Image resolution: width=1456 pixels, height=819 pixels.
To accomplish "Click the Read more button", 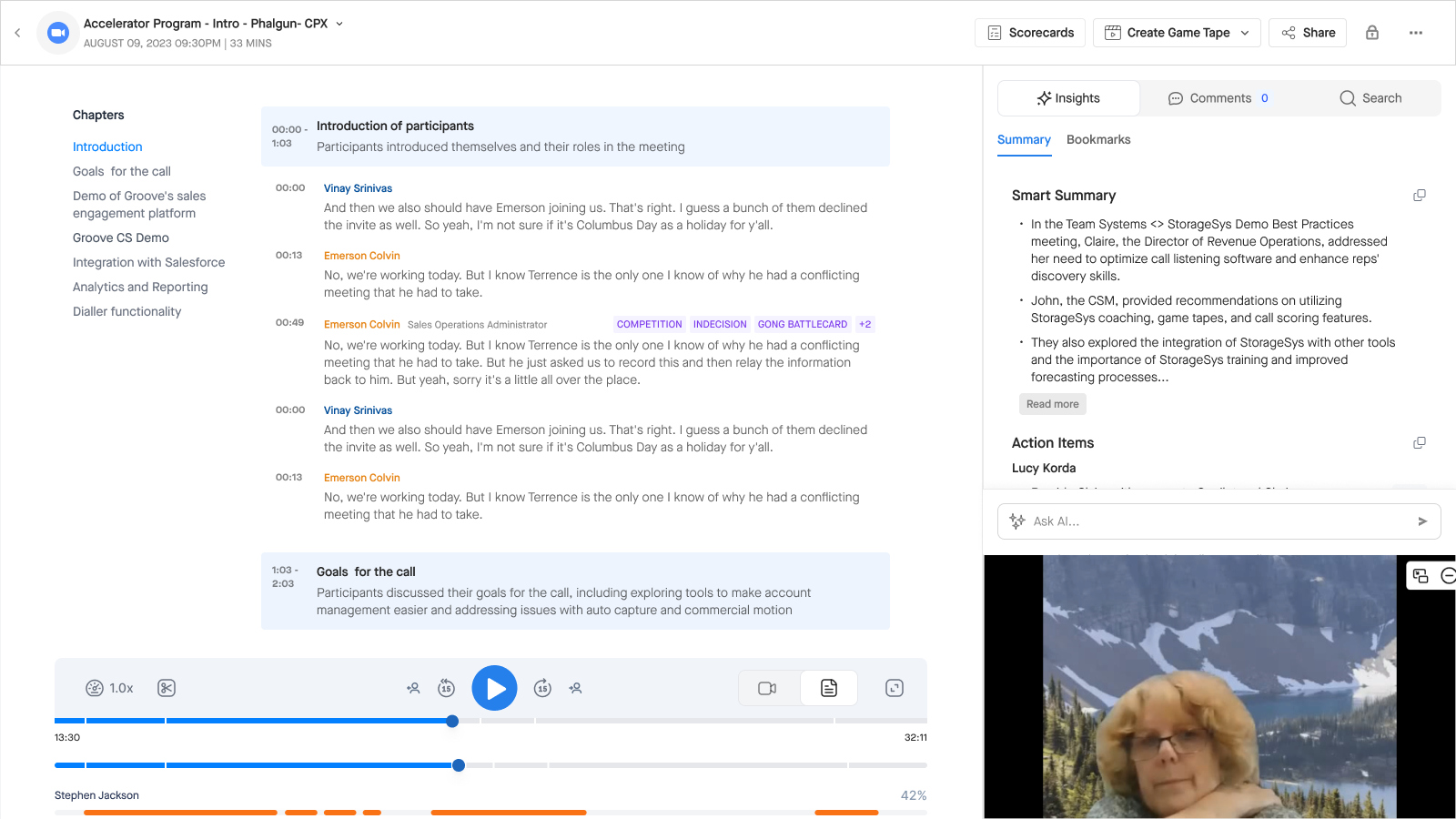I will pyautogui.click(x=1053, y=404).
